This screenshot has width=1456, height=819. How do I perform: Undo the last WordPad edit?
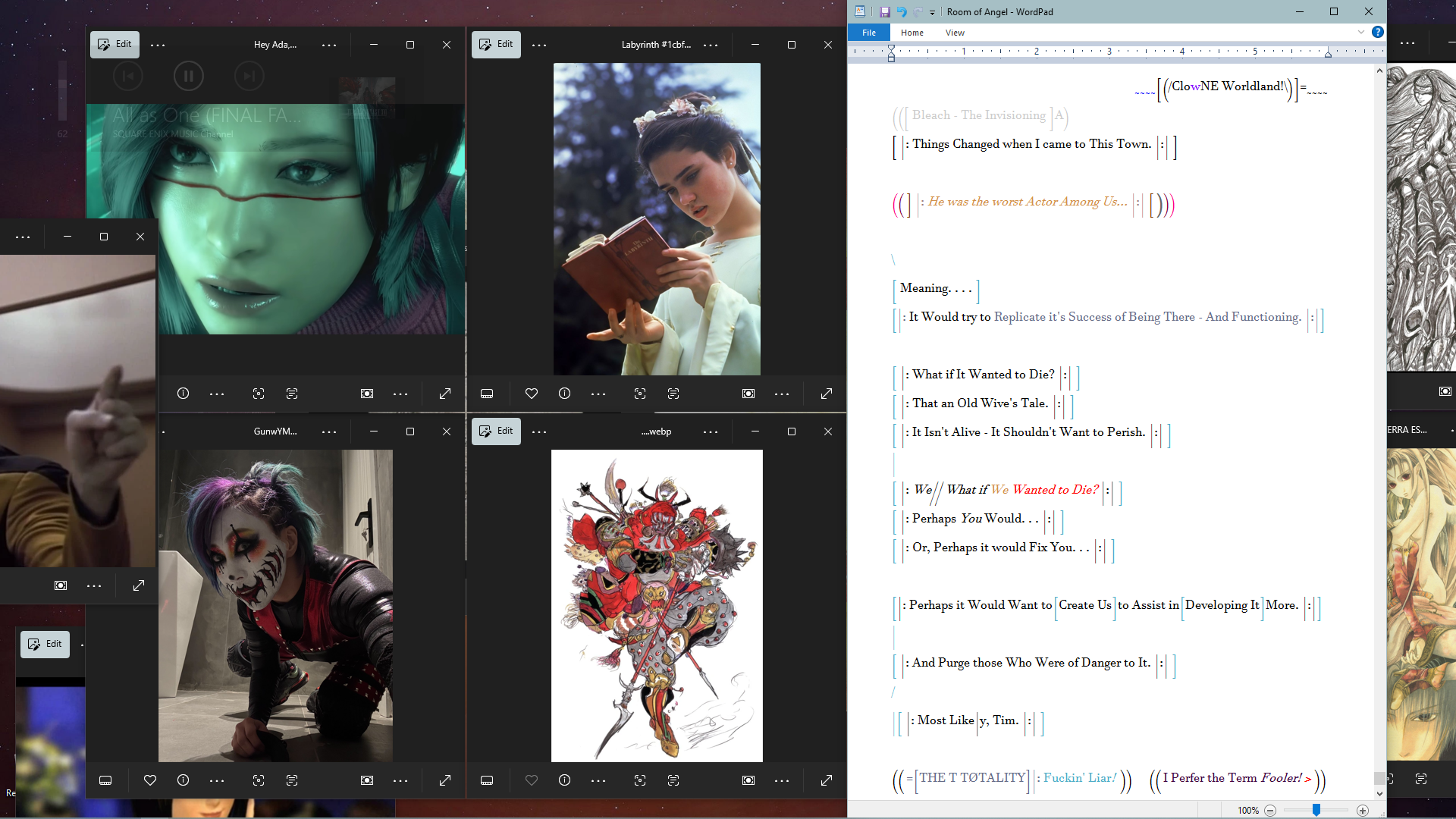coord(901,11)
